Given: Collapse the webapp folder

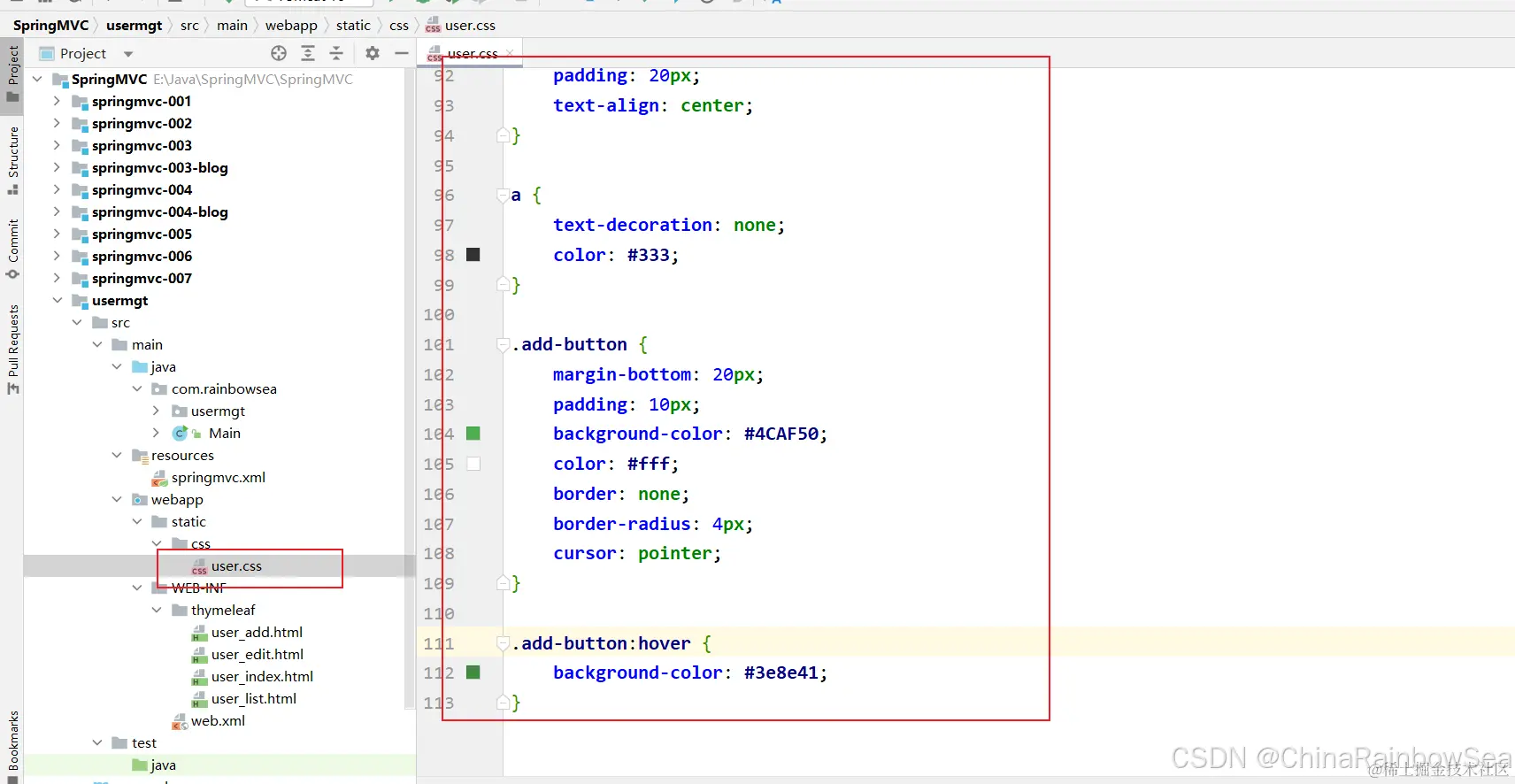Looking at the screenshot, I should 117,499.
